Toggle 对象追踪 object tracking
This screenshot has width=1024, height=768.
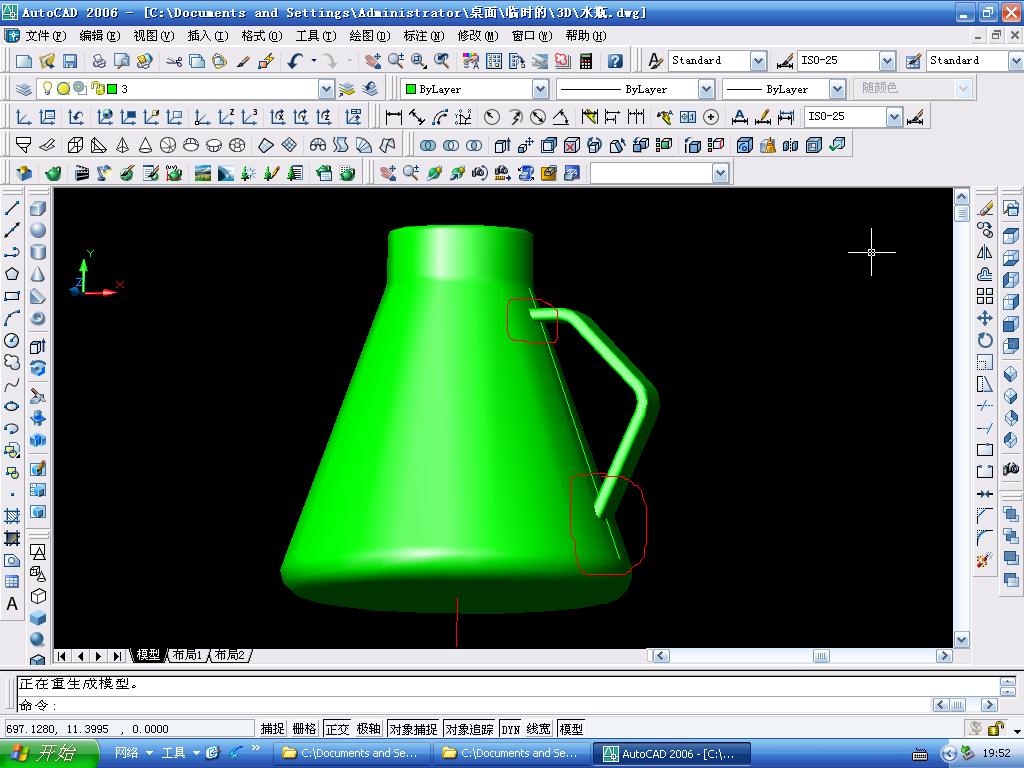(x=469, y=729)
